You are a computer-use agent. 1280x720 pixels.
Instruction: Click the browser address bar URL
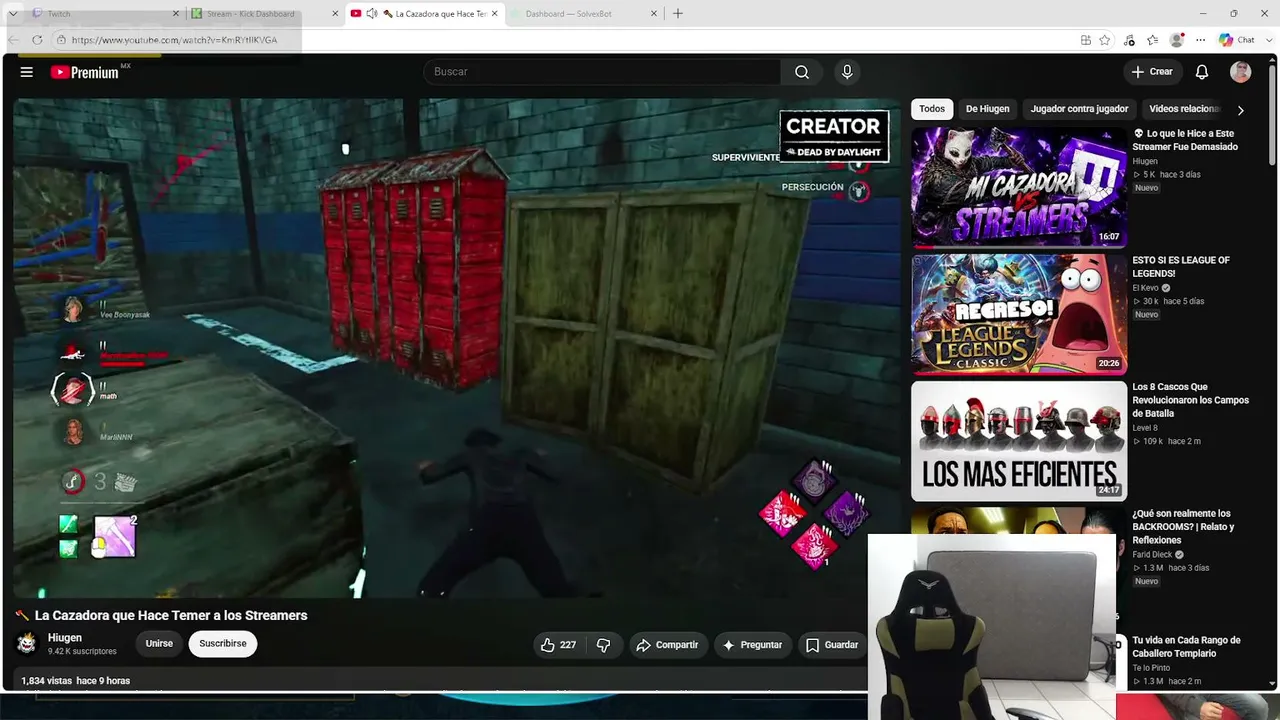coord(175,40)
